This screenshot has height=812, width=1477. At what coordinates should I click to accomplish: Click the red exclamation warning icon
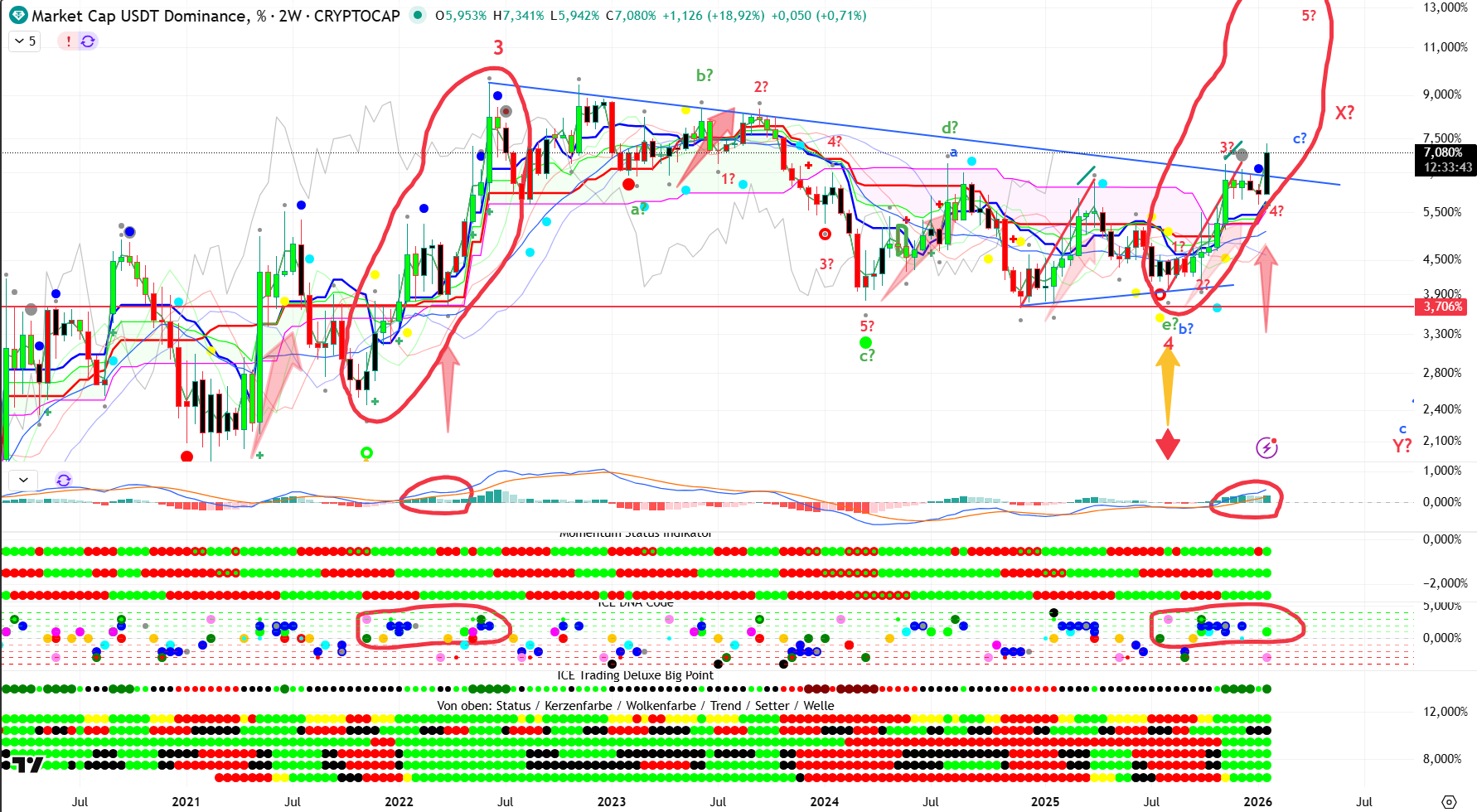pyautogui.click(x=69, y=41)
